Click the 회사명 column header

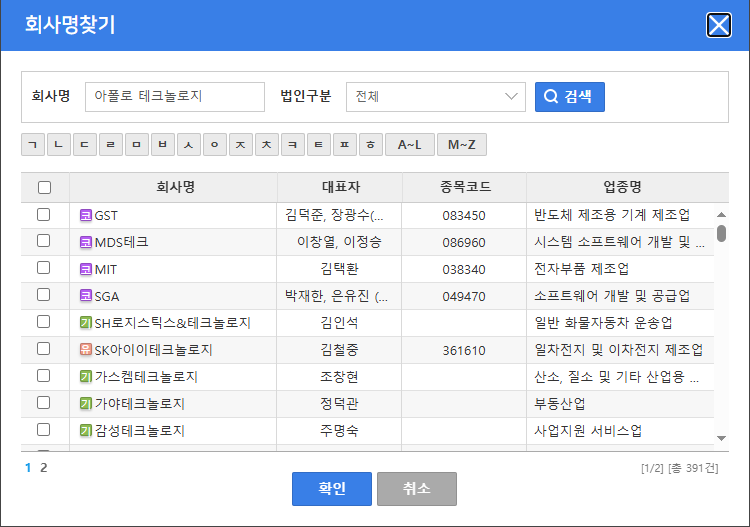pyautogui.click(x=175, y=187)
